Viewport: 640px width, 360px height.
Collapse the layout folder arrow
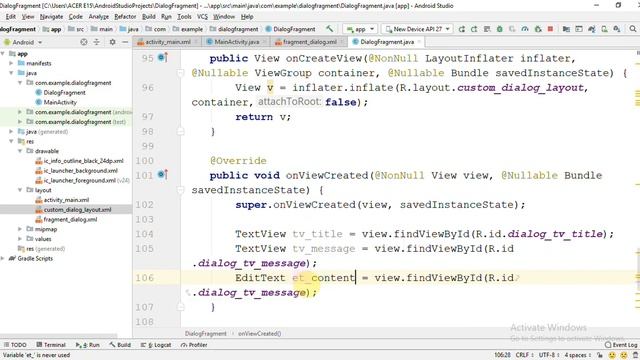coord(20,190)
